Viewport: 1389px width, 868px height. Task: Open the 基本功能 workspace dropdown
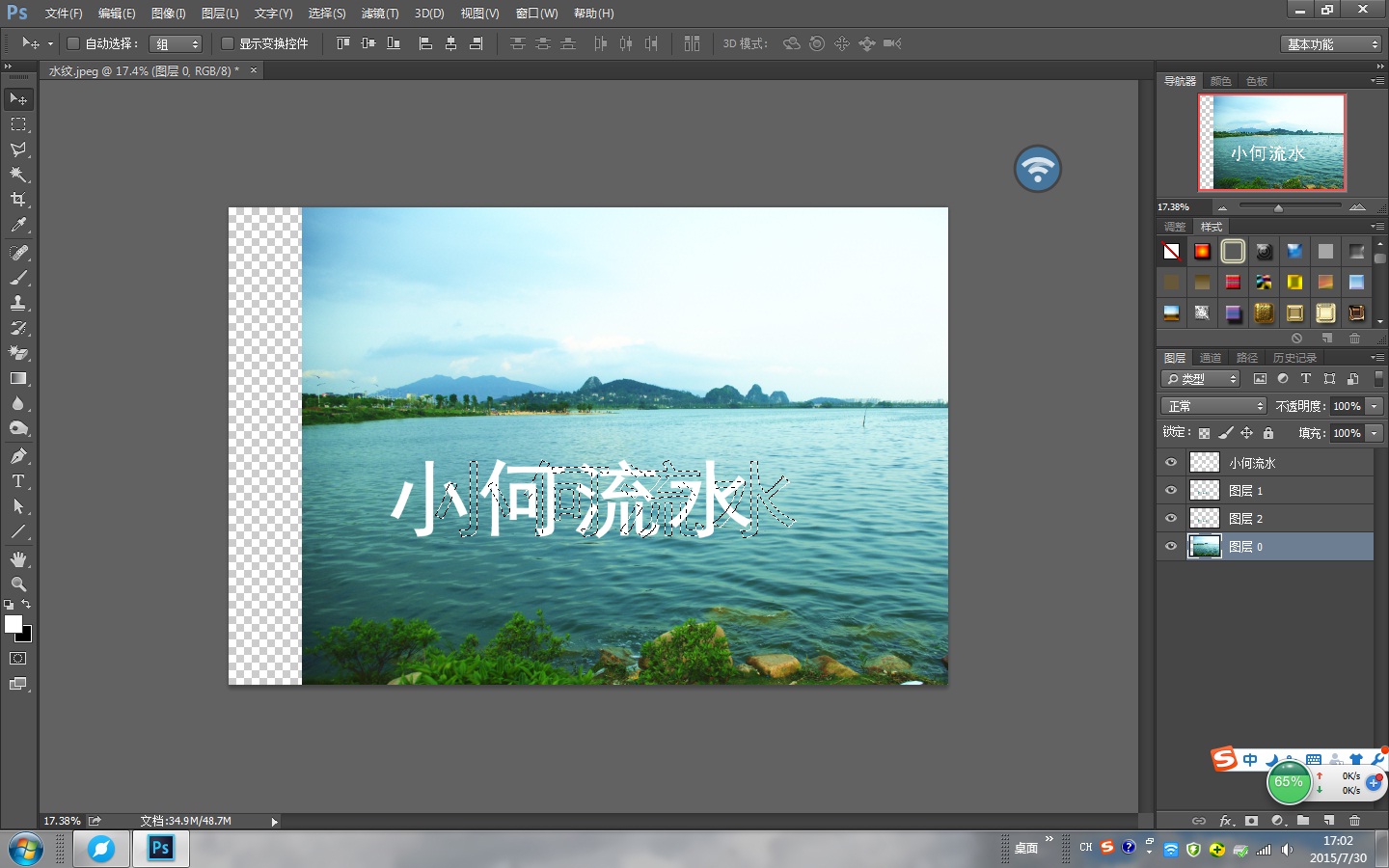pos(1332,44)
